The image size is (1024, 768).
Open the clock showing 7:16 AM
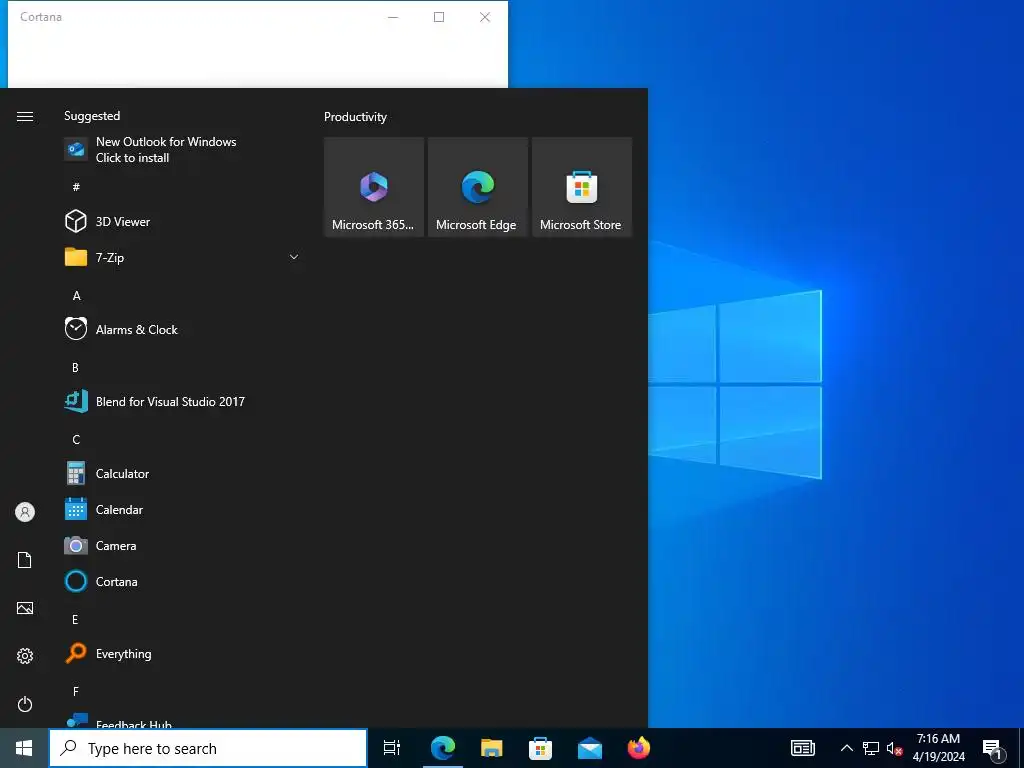tap(938, 748)
